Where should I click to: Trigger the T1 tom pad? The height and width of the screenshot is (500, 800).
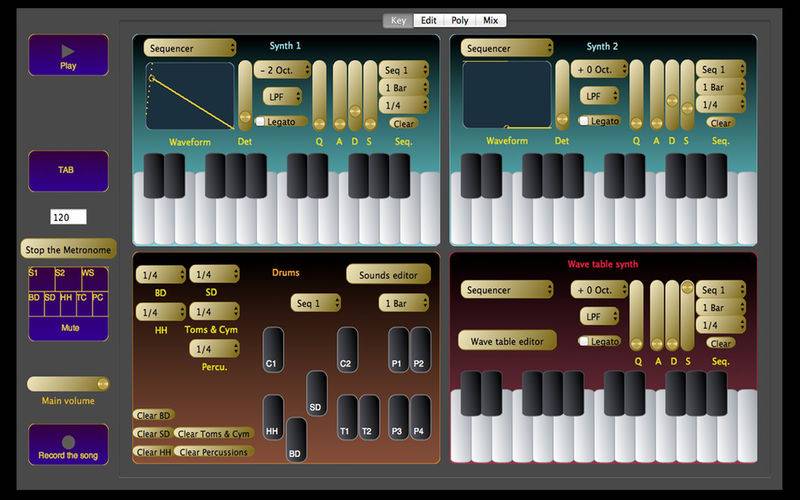pos(348,418)
